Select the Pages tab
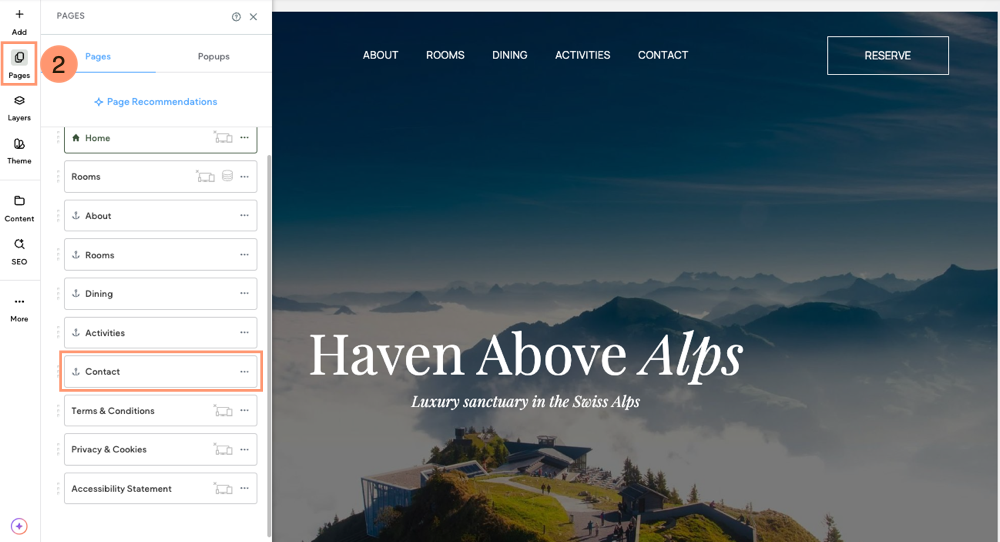 coord(98,57)
